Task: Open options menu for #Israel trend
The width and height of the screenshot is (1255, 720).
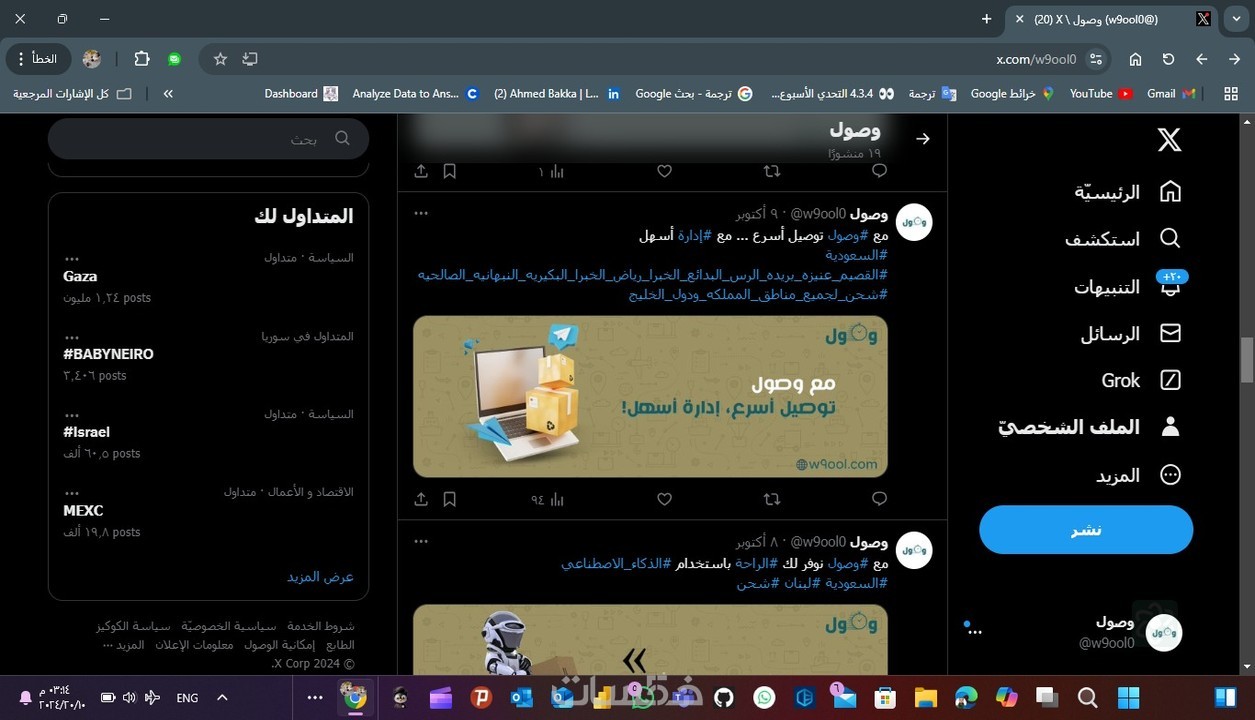Action: click(x=72, y=415)
